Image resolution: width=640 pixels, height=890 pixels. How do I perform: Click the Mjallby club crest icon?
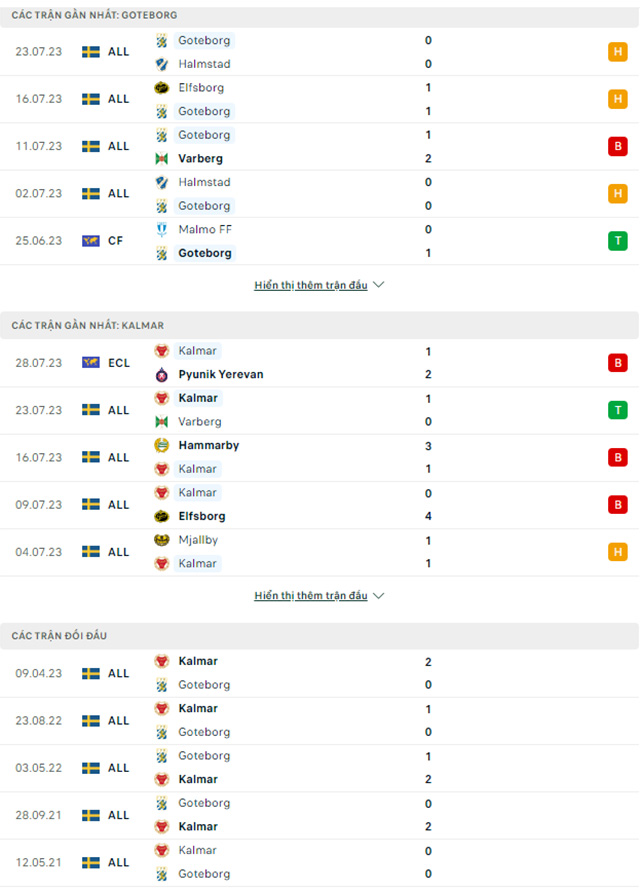point(161,540)
